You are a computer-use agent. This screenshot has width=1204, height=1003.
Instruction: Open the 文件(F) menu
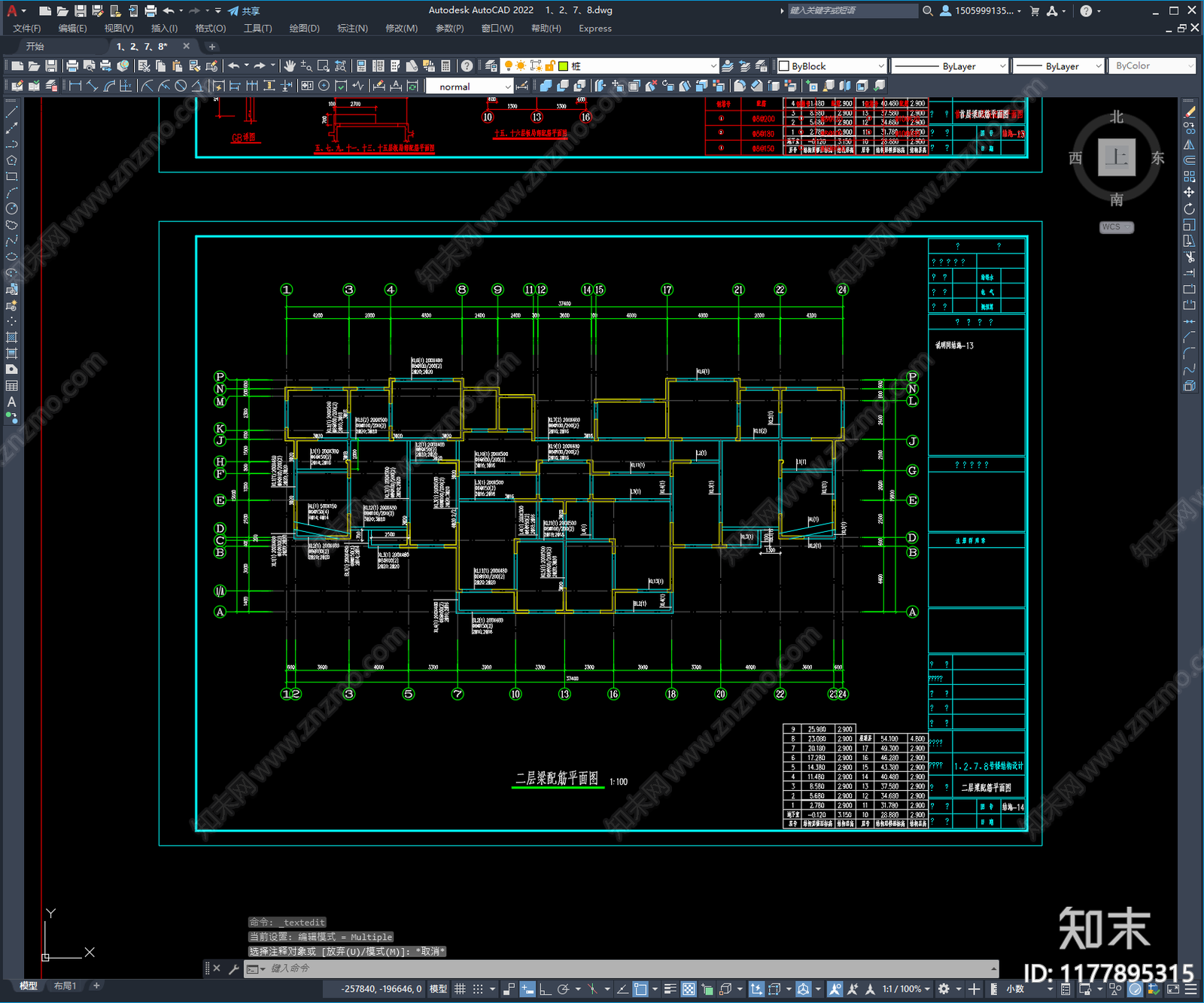pyautogui.click(x=27, y=29)
